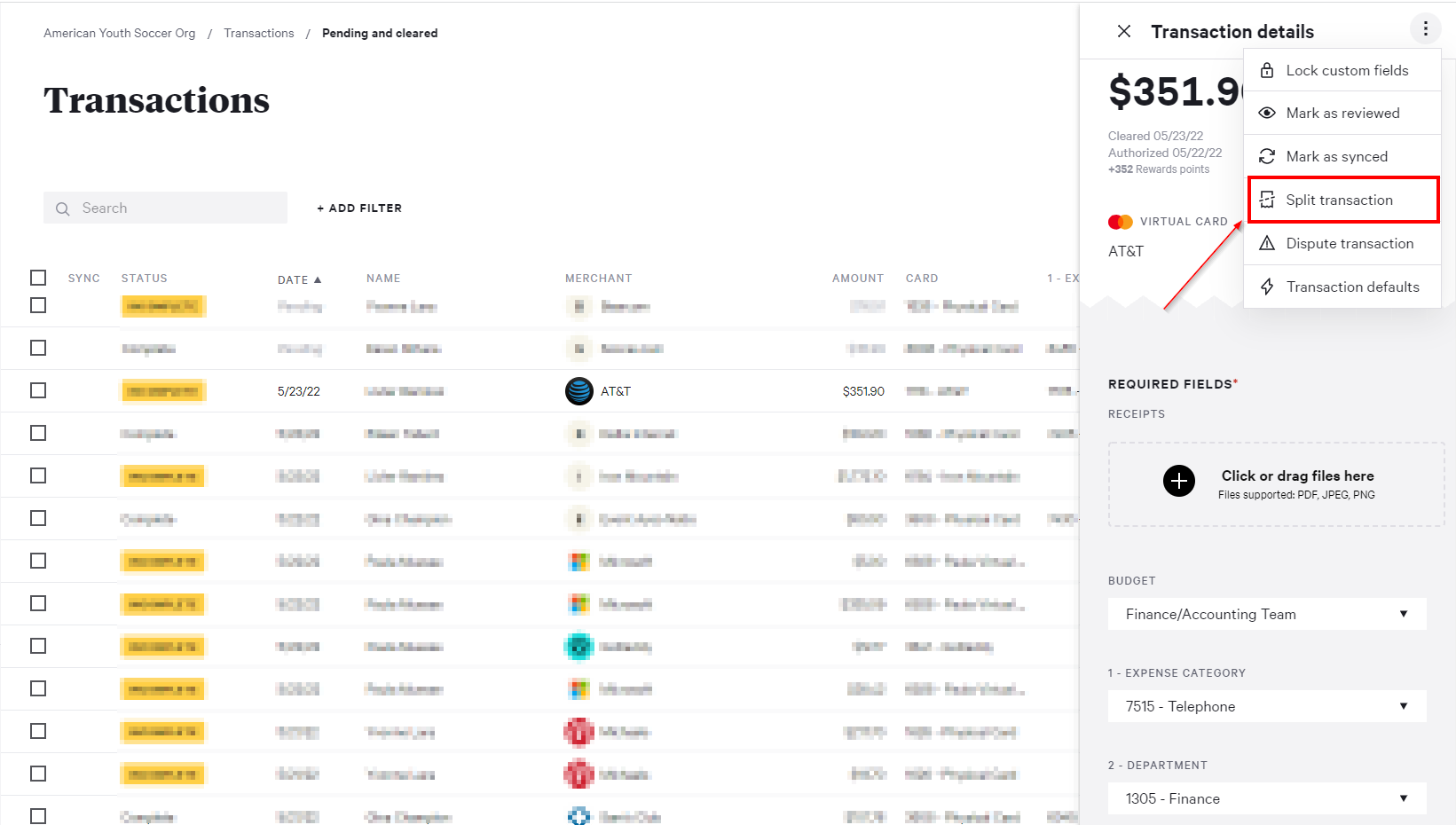
Task: Click the dispute warning triangle icon
Action: (1267, 243)
